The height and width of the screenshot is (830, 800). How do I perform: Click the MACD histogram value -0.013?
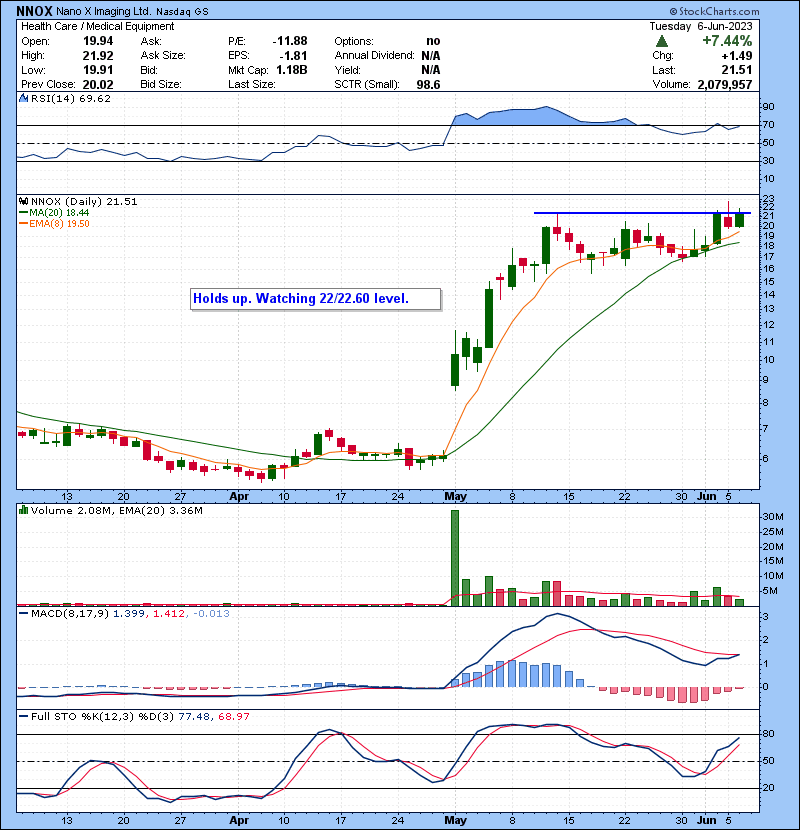212,614
